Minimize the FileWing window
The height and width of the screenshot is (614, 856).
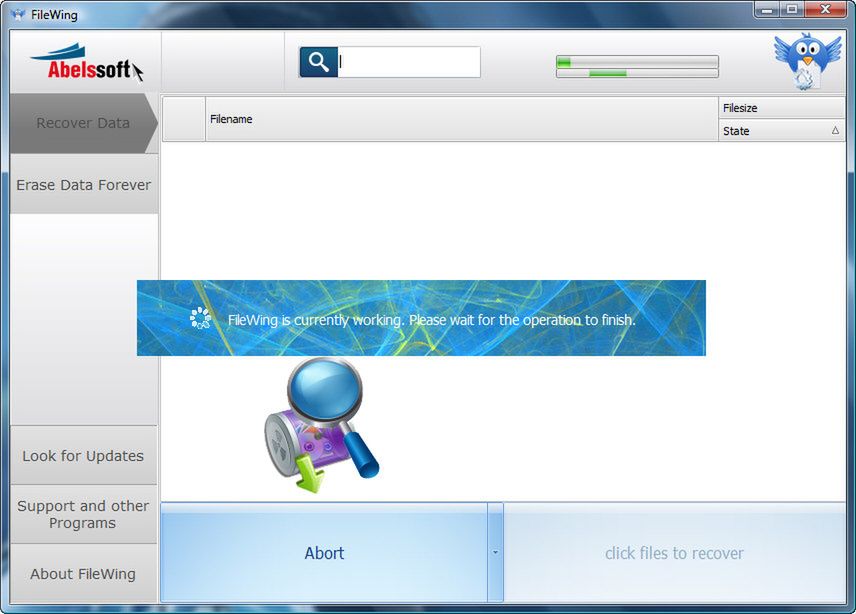click(x=767, y=10)
